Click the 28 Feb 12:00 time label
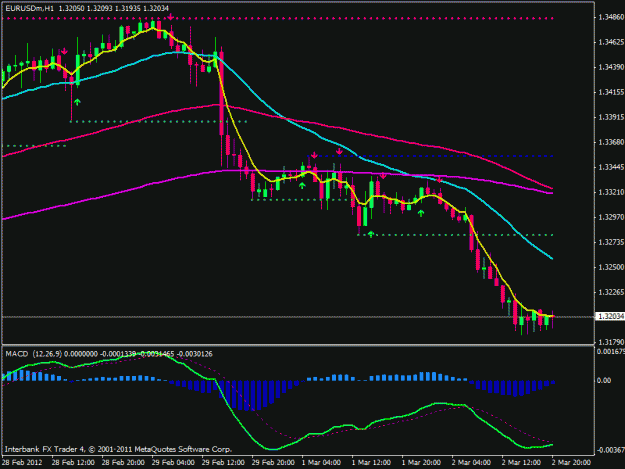Image resolution: width=625 pixels, height=469 pixels. point(73,463)
